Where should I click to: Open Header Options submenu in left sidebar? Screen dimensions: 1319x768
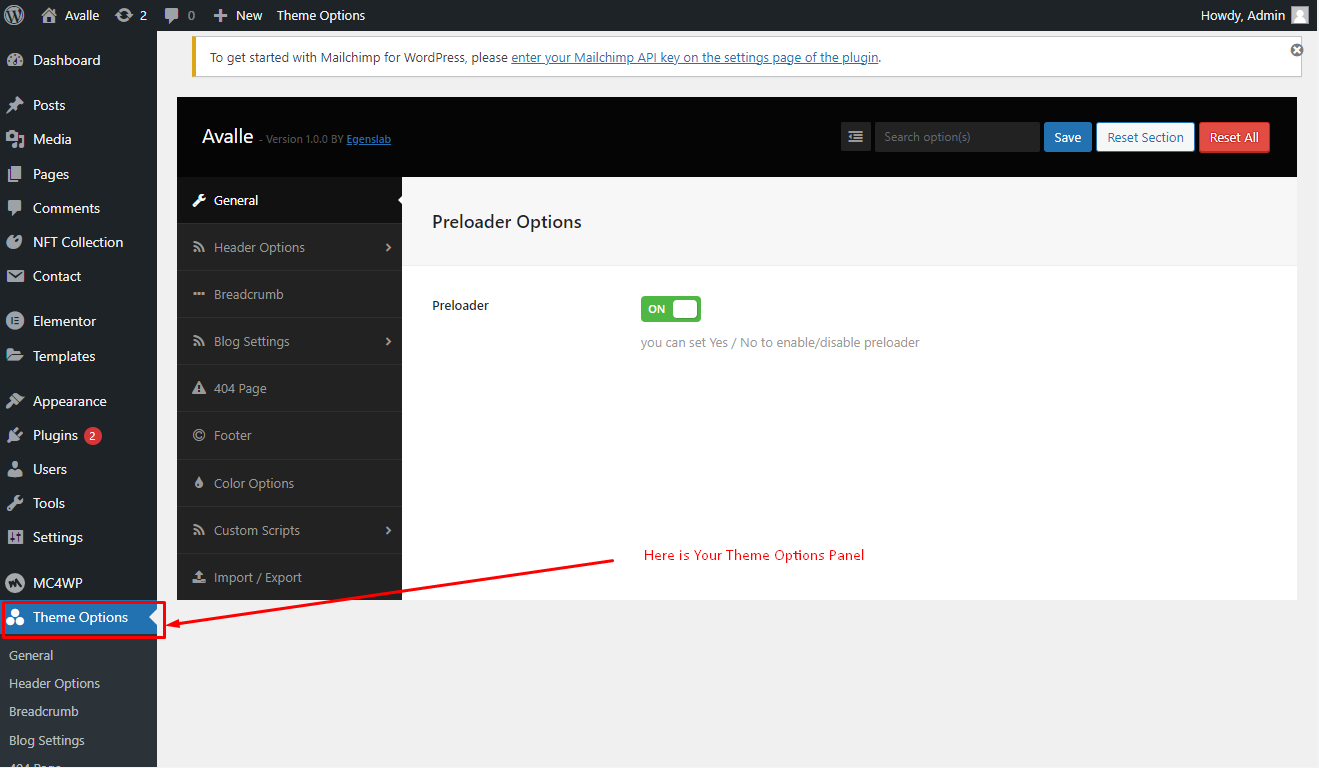pyautogui.click(x=54, y=683)
